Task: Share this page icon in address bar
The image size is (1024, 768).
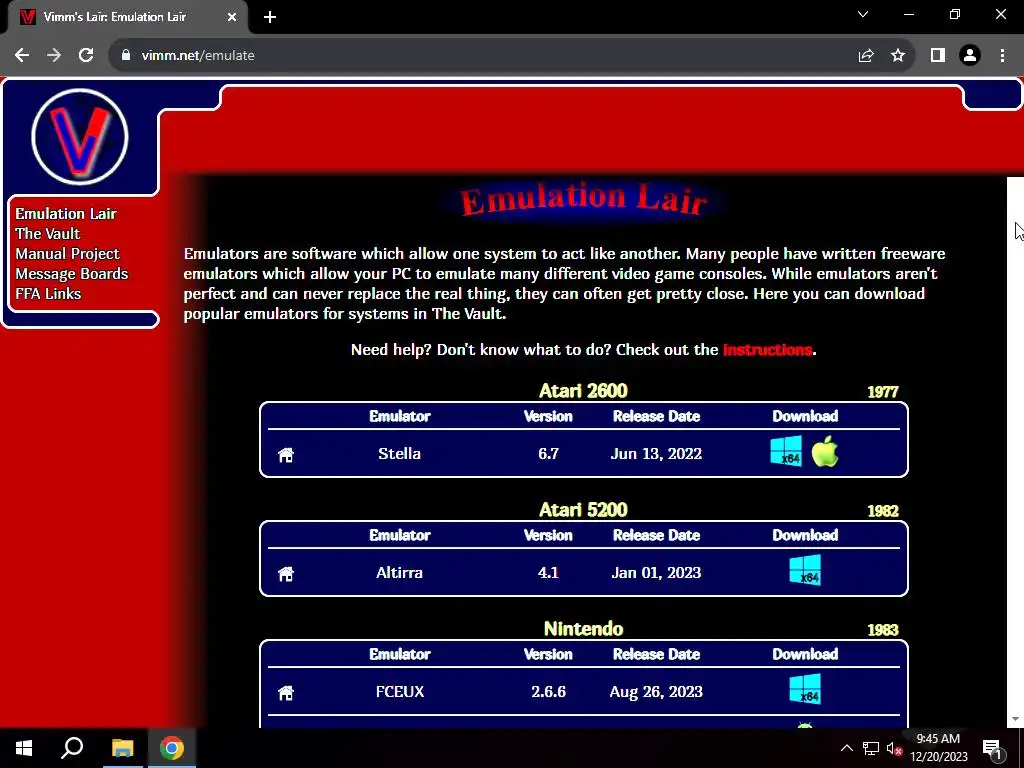Action: [866, 56]
